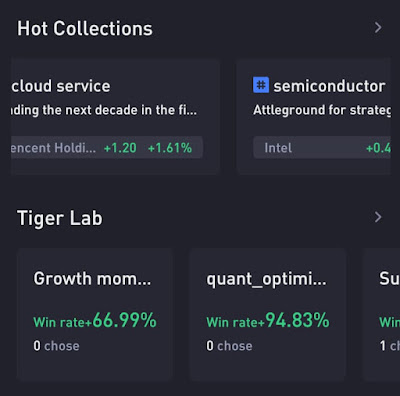
Task: Select the Intel stock row
Action: [x=322, y=147]
